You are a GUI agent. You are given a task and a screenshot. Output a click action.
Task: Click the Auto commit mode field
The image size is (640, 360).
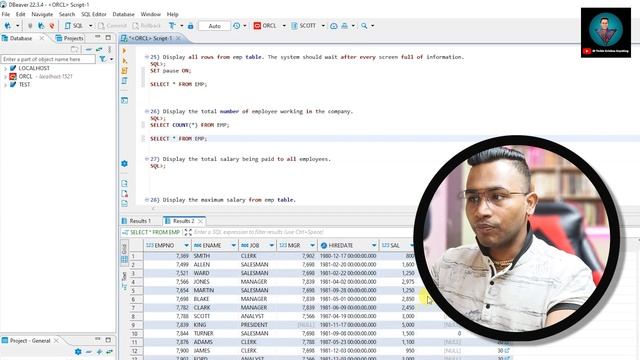click(x=214, y=26)
